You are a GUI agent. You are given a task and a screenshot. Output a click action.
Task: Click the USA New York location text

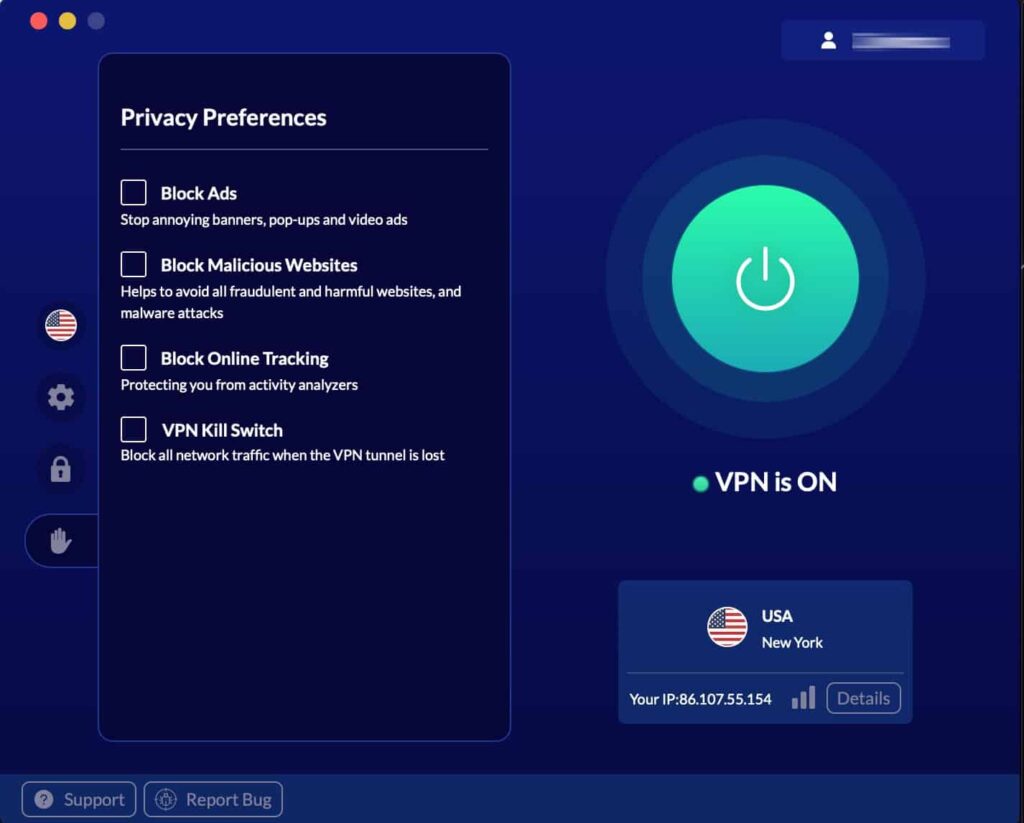point(792,629)
